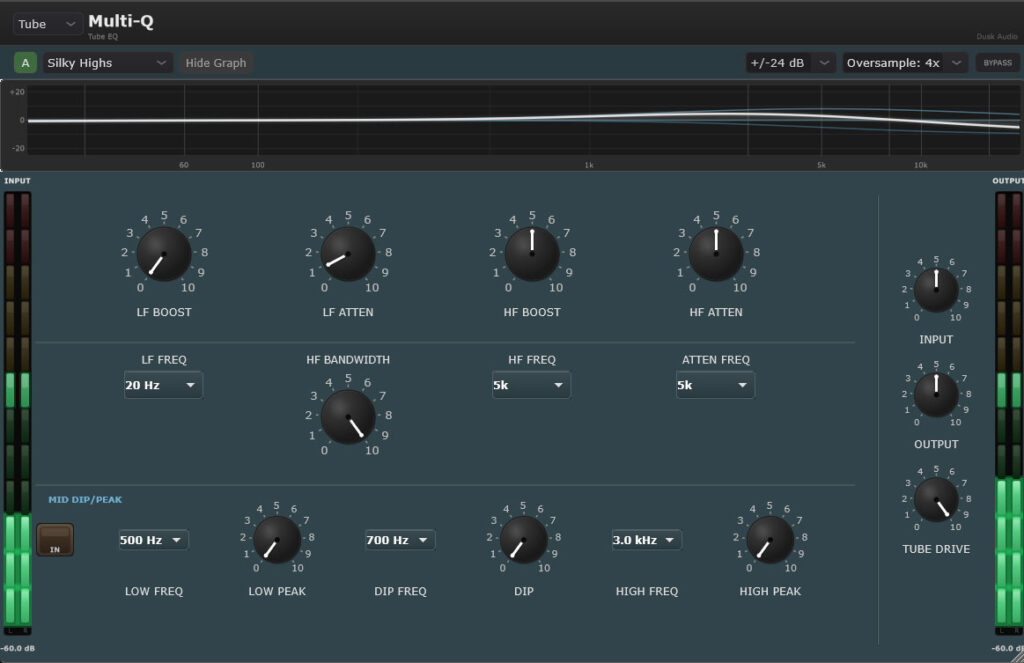Toggle the Mid Dip/Peak IN switch

(x=55, y=541)
